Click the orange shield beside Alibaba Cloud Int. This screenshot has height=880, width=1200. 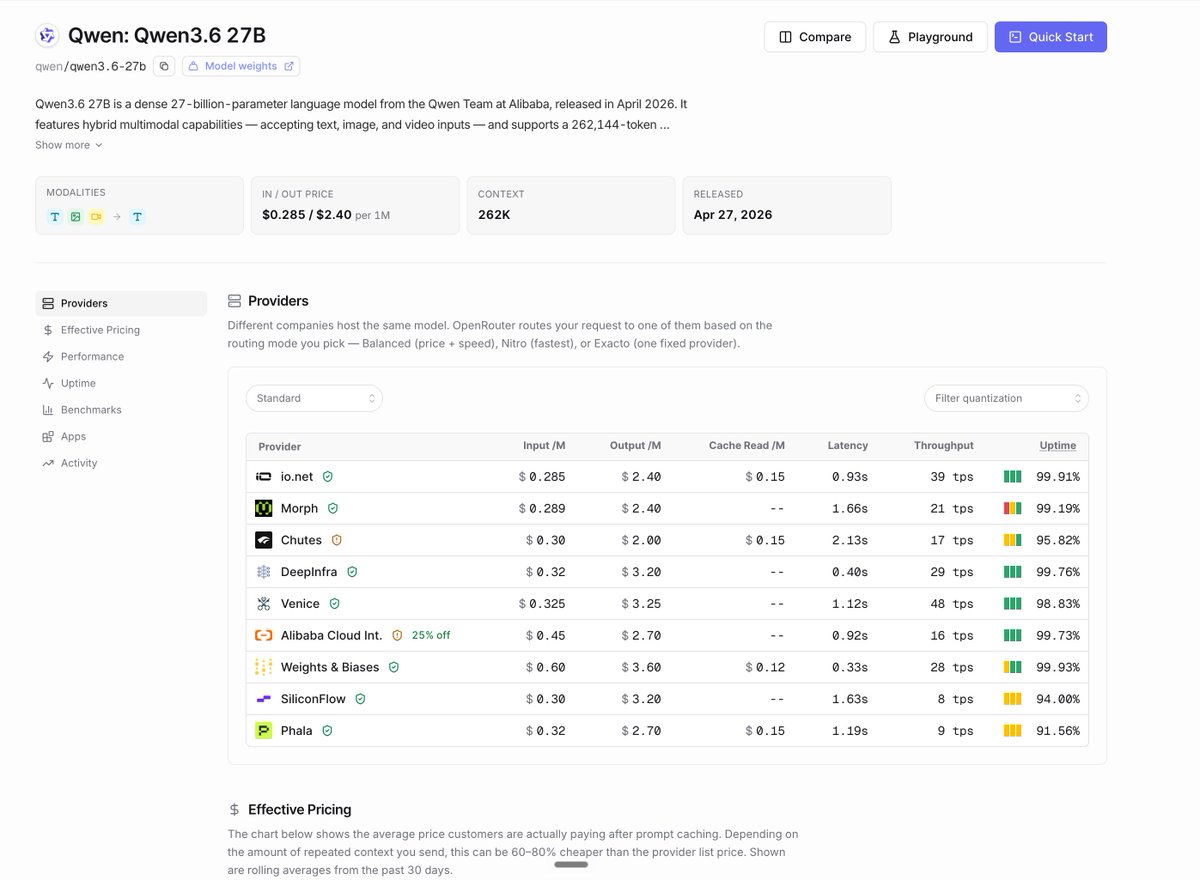[x=397, y=635]
